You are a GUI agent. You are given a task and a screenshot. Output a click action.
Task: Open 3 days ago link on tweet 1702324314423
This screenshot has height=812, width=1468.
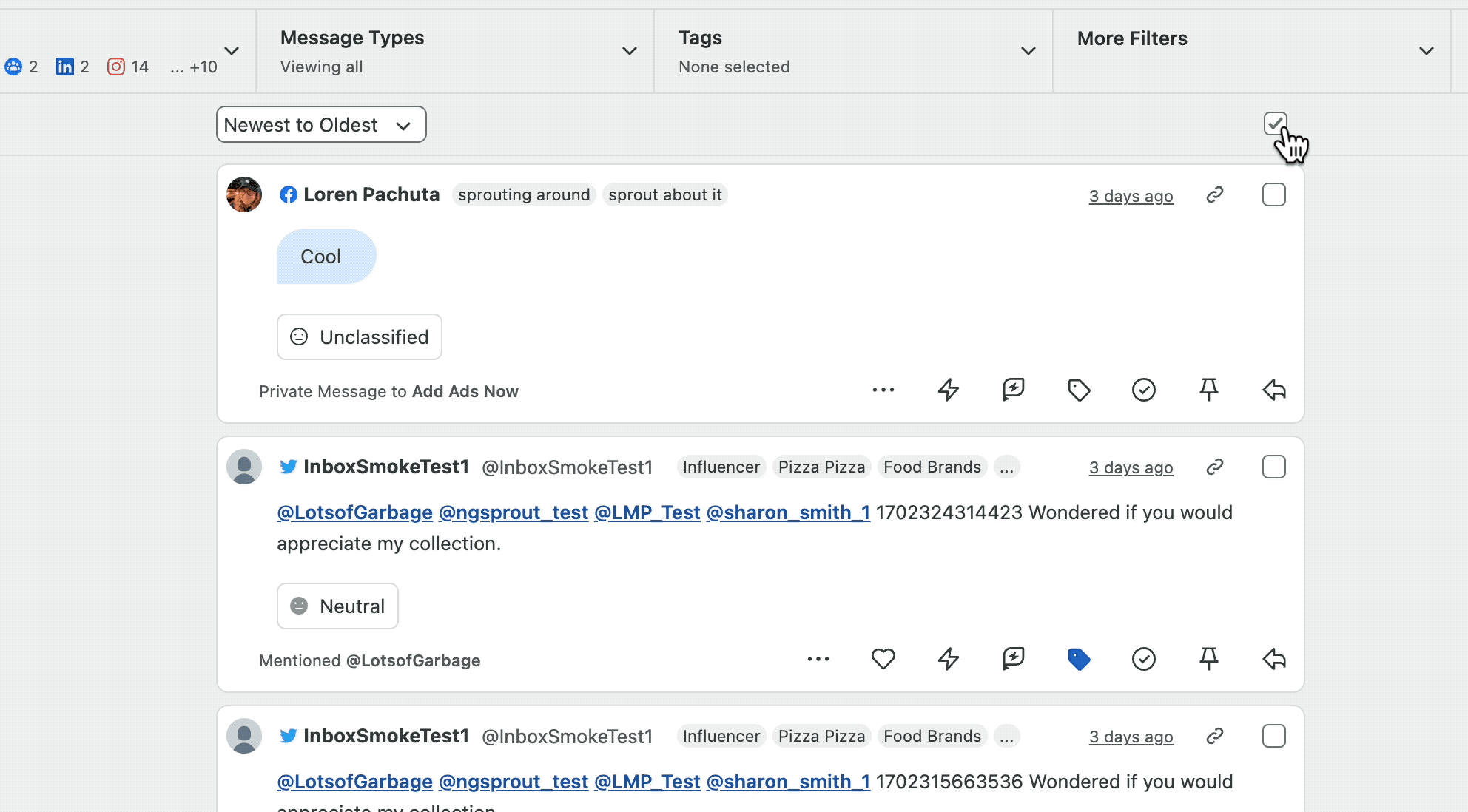tap(1131, 467)
